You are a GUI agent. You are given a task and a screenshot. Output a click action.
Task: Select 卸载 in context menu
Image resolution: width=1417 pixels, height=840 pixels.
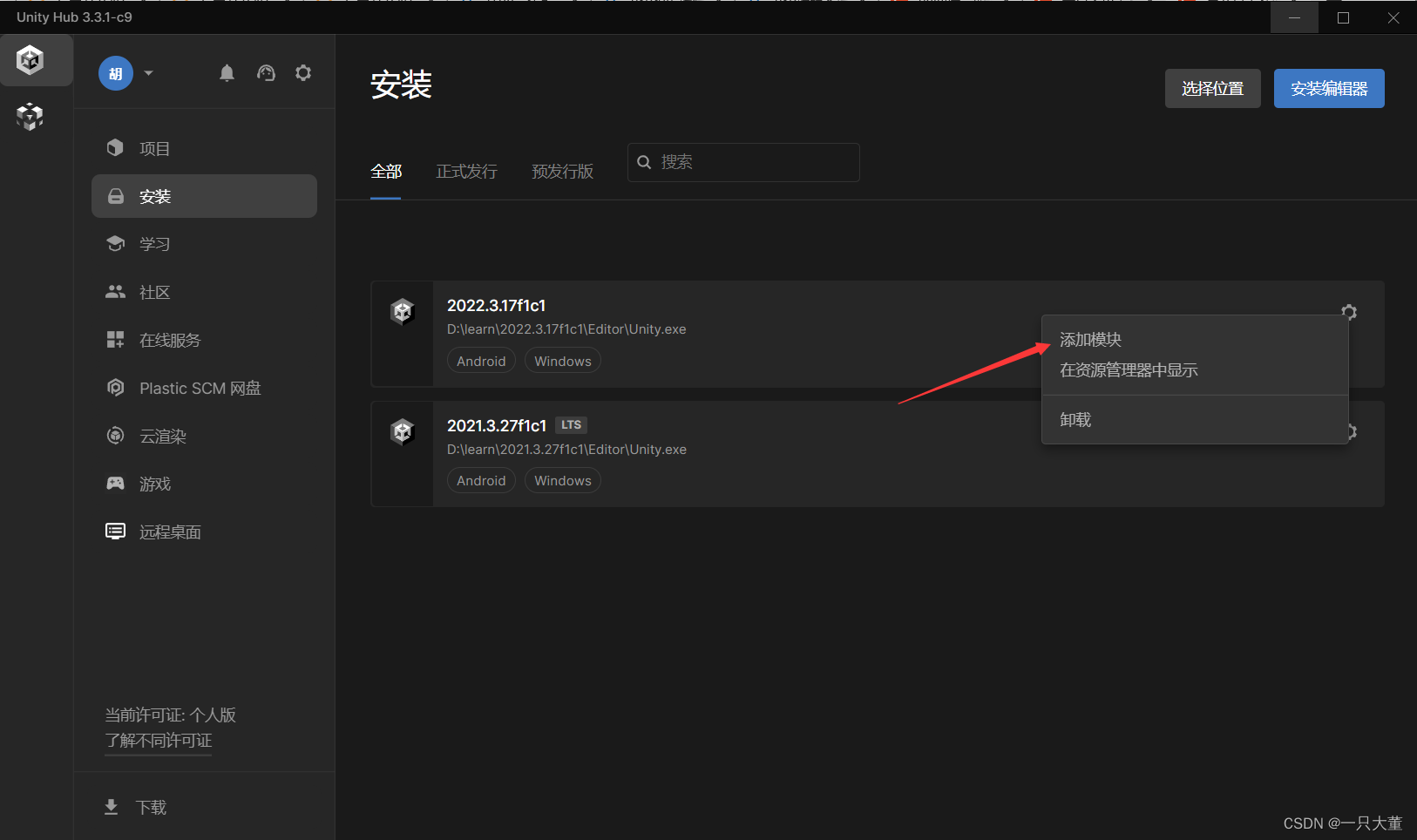click(x=1195, y=420)
